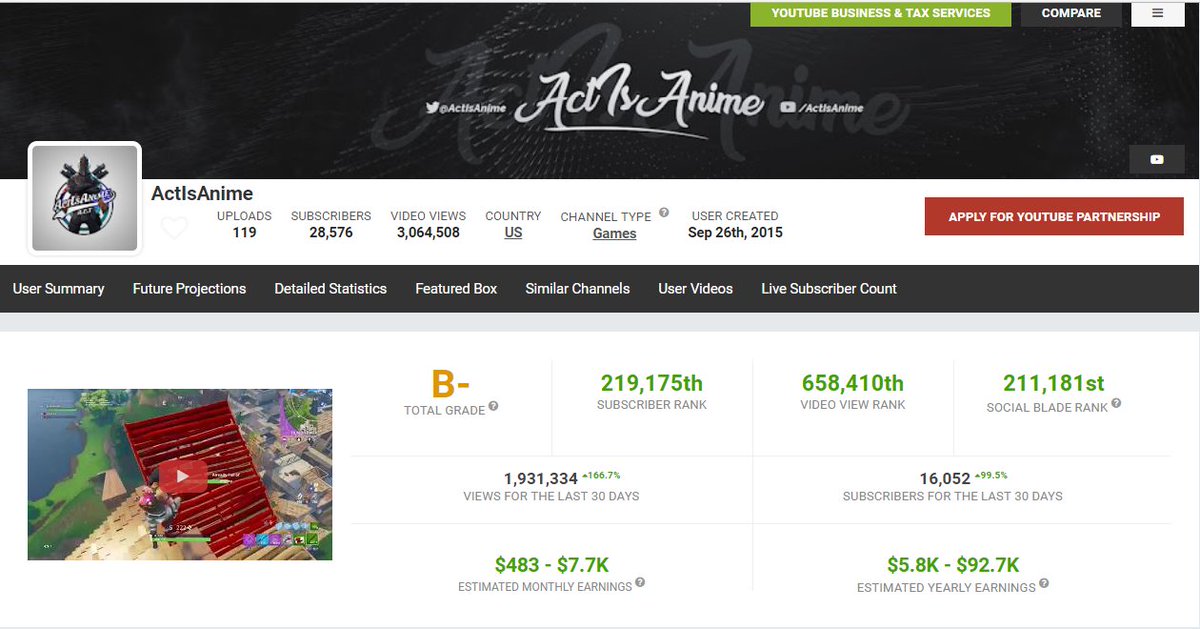This screenshot has height=629, width=1200.
Task: Click help icon next to Social Blade Rank
Action: coord(1116,404)
